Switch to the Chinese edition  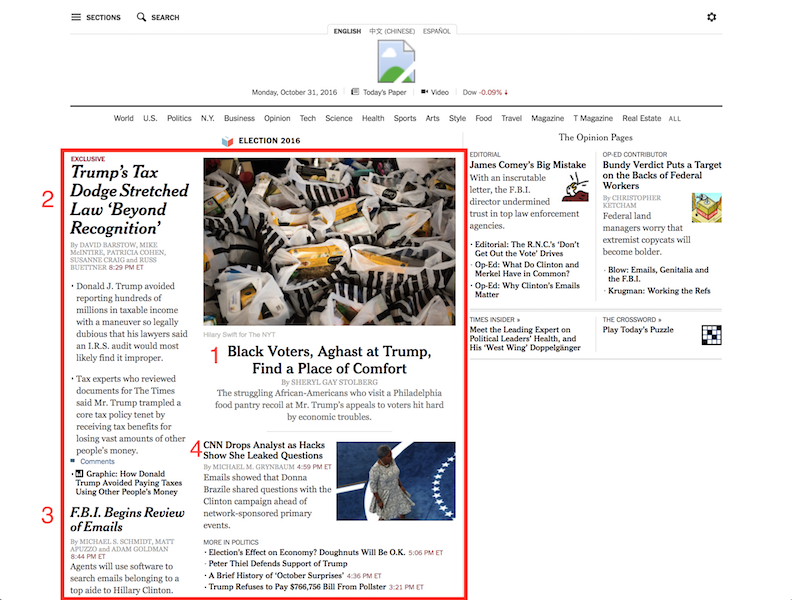(392, 31)
